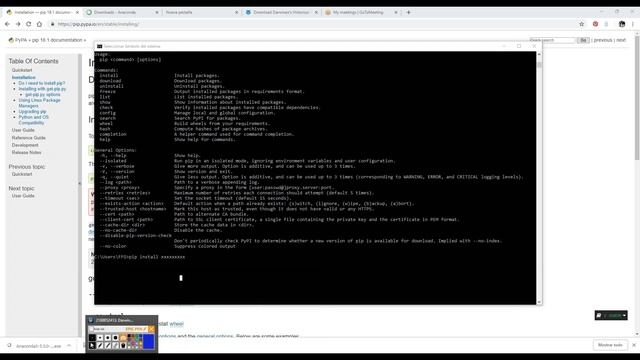This screenshot has height=360, width=640.
Task: Click the browser address bar URL
Action: click(98, 24)
